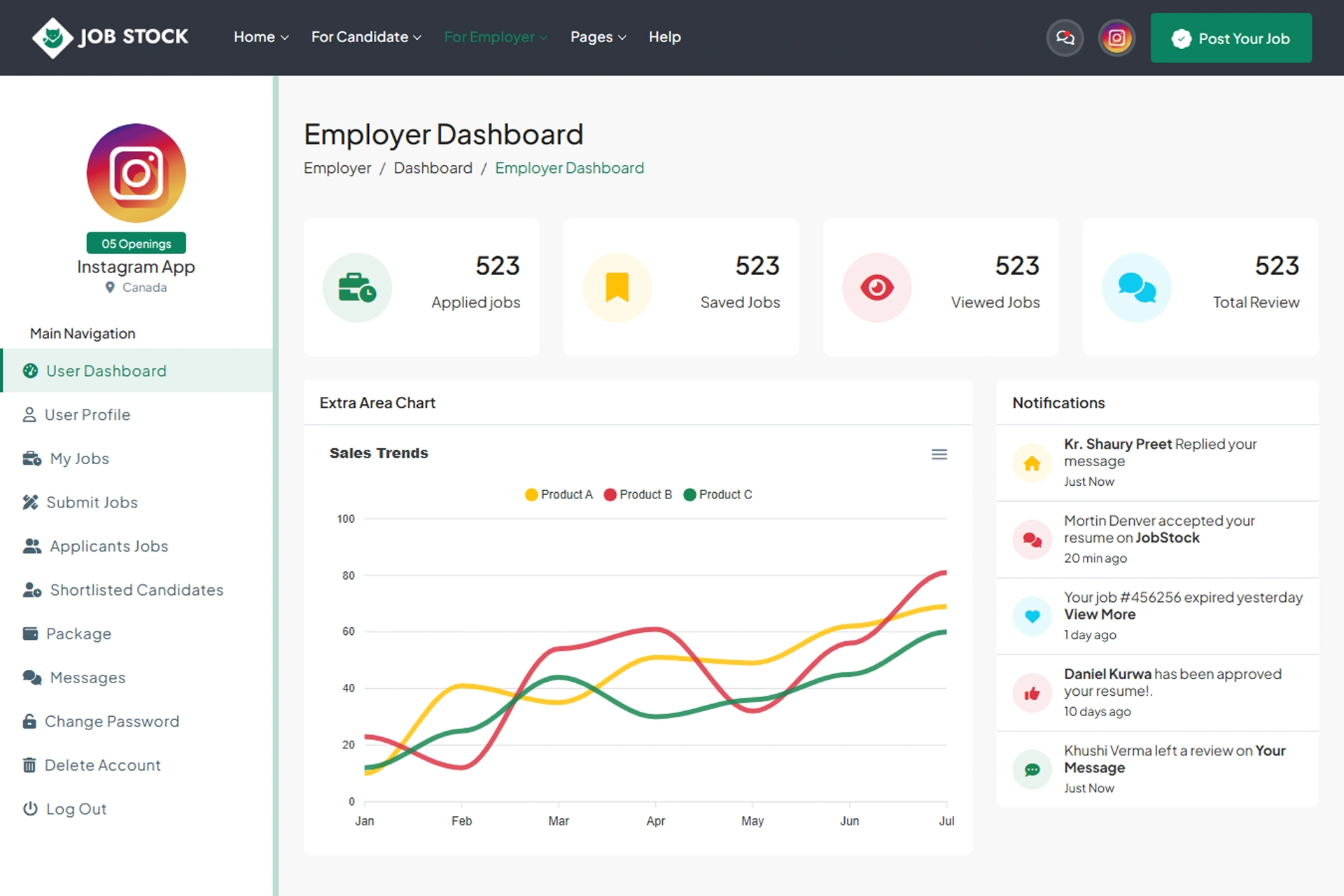The height and width of the screenshot is (896, 1344).
Task: Open the Help menu item
Action: point(665,37)
